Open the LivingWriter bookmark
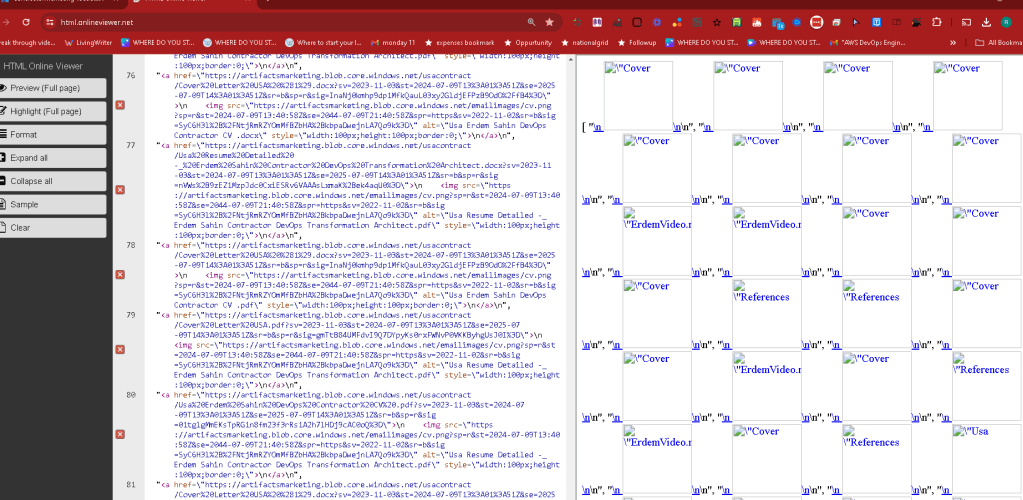Viewport: 1023px width, 500px height. coord(88,42)
